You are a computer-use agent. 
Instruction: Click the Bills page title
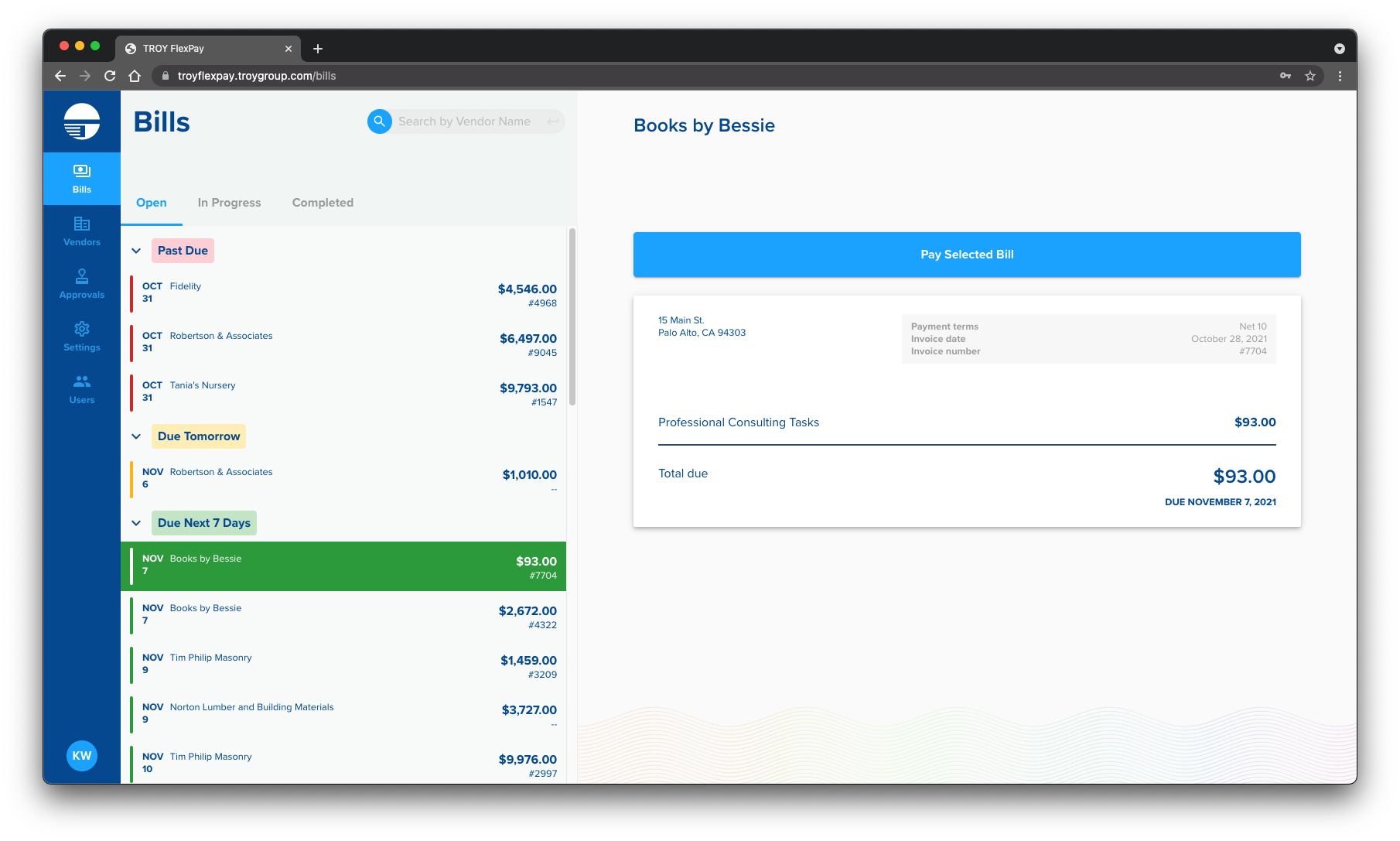point(162,122)
